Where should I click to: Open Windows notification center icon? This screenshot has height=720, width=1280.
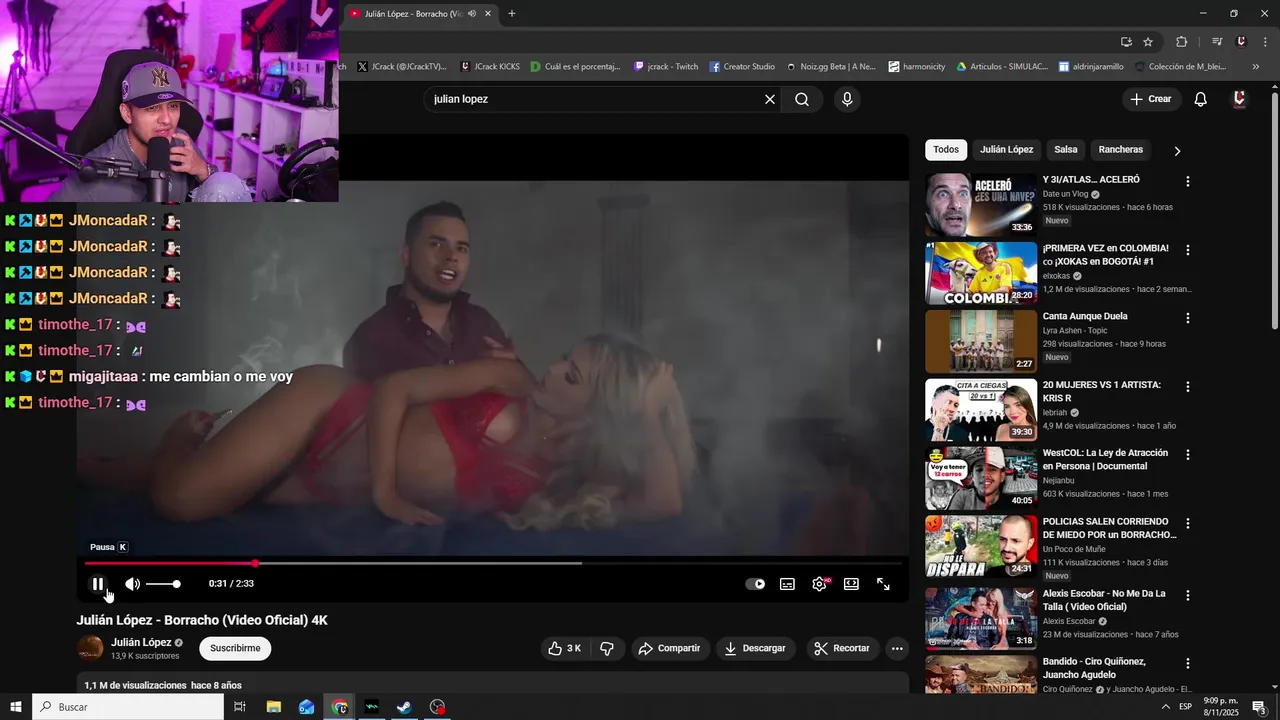click(x=1260, y=707)
